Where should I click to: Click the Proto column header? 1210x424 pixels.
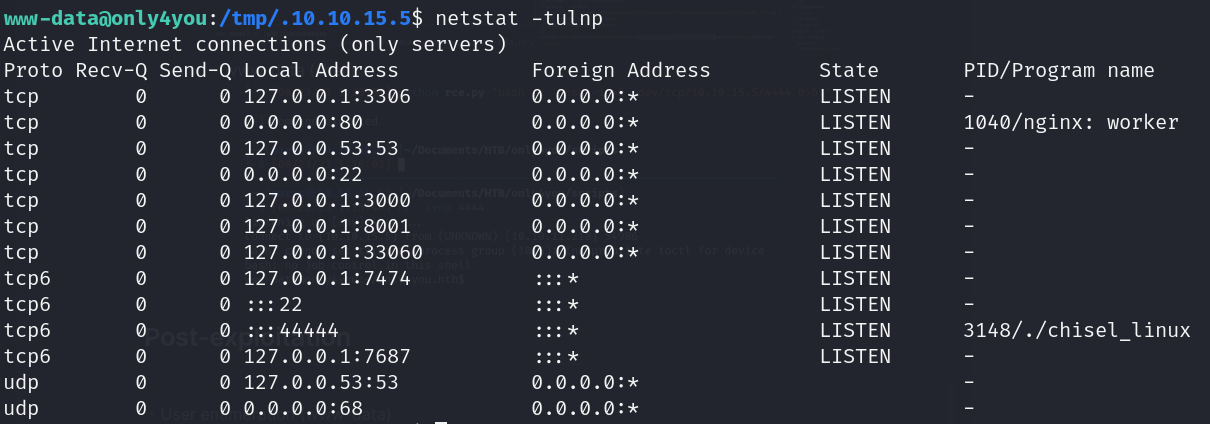click(34, 71)
